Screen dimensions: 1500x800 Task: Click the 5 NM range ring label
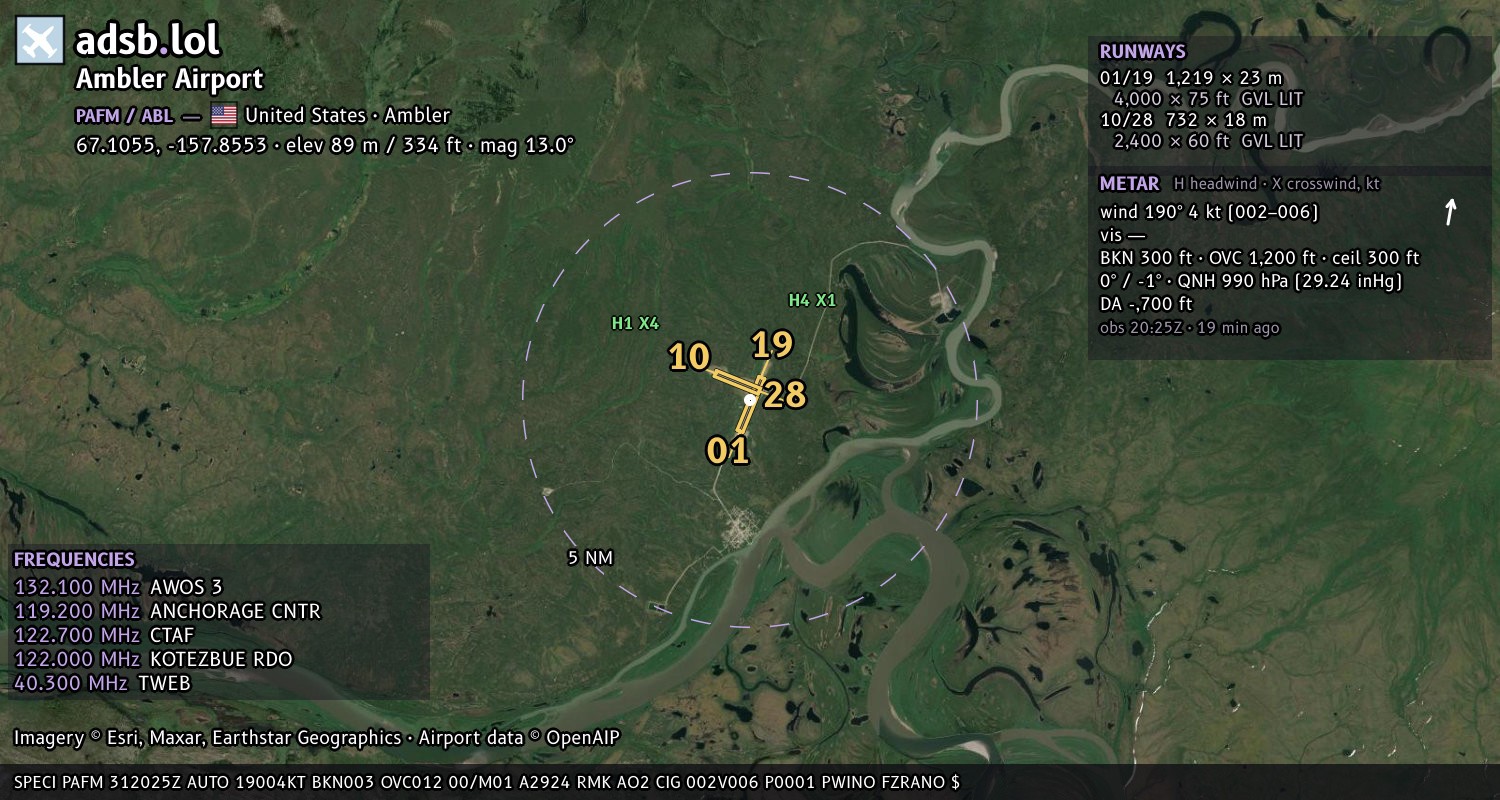(590, 558)
